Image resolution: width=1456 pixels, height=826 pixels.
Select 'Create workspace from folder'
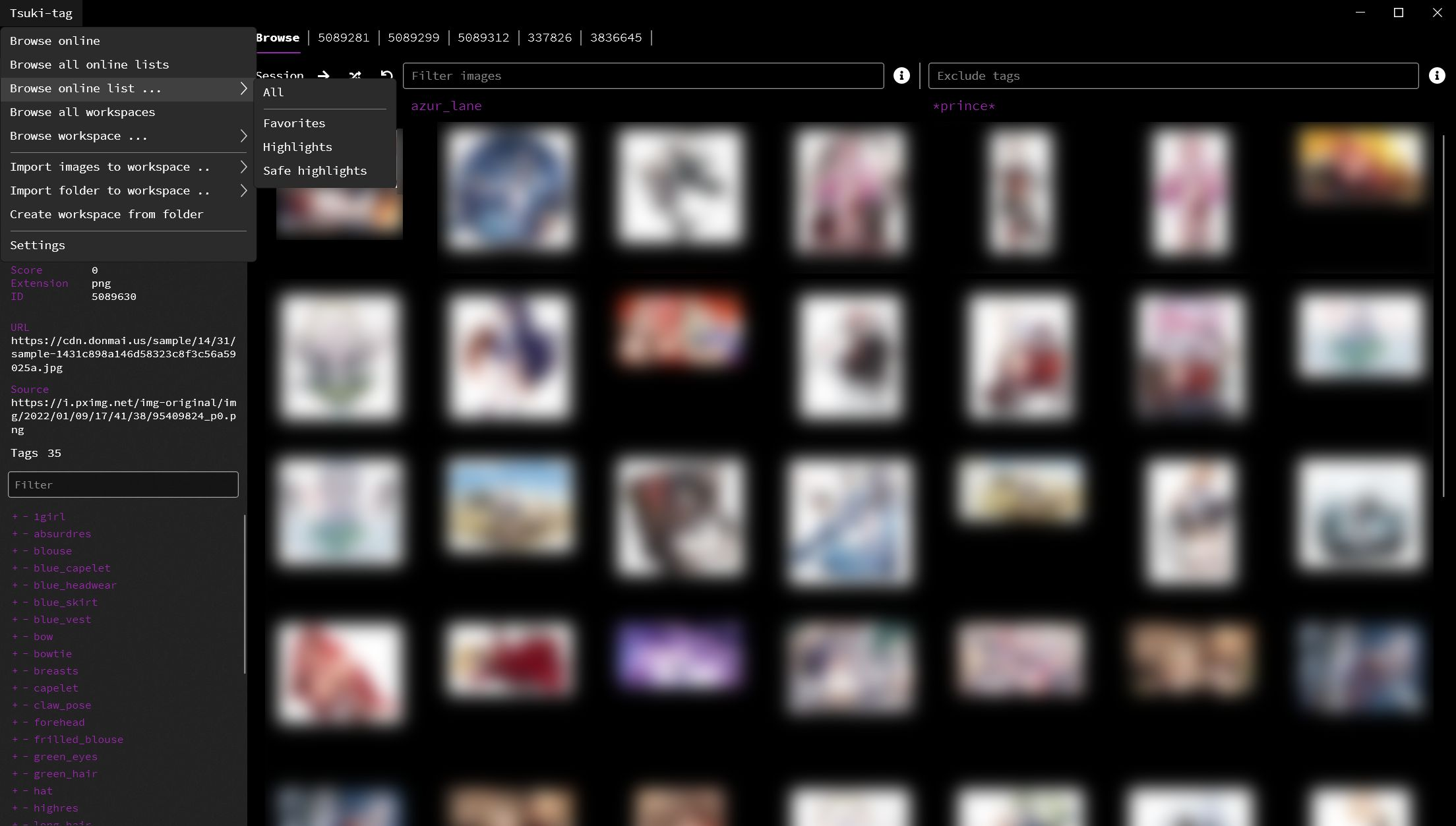click(x=129, y=214)
